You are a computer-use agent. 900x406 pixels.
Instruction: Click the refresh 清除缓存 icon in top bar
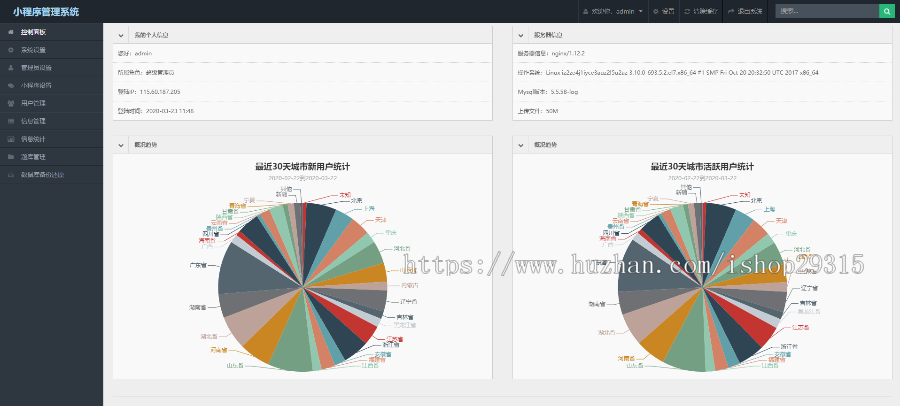click(686, 11)
